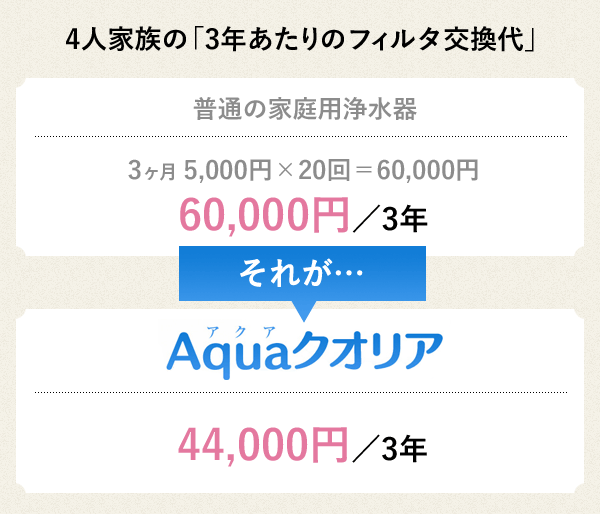Image resolution: width=600 pixels, height=514 pixels.
Task: Click the ／3年 text beside 44,000円
Action: coord(389,449)
